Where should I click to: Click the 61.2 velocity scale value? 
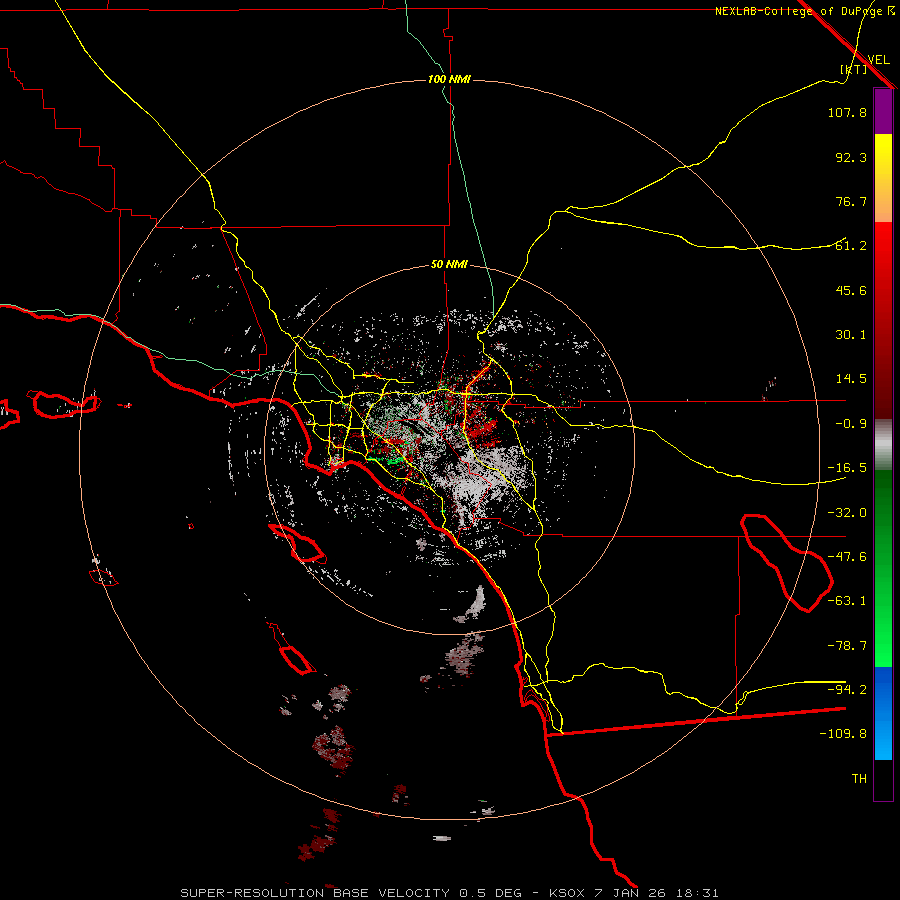point(851,246)
